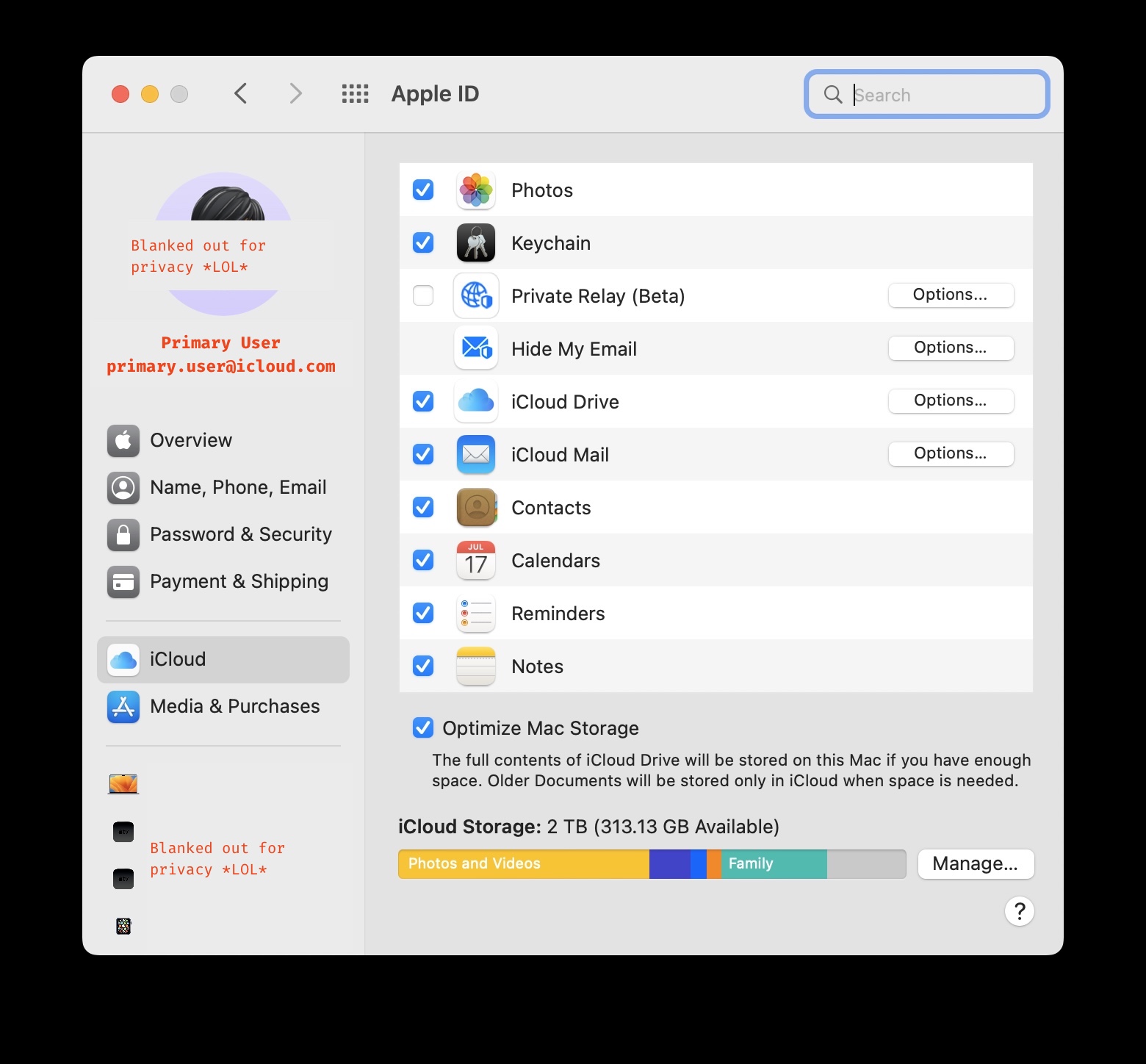This screenshot has width=1146, height=1064.
Task: Select the second Apple TV device
Action: (x=123, y=879)
